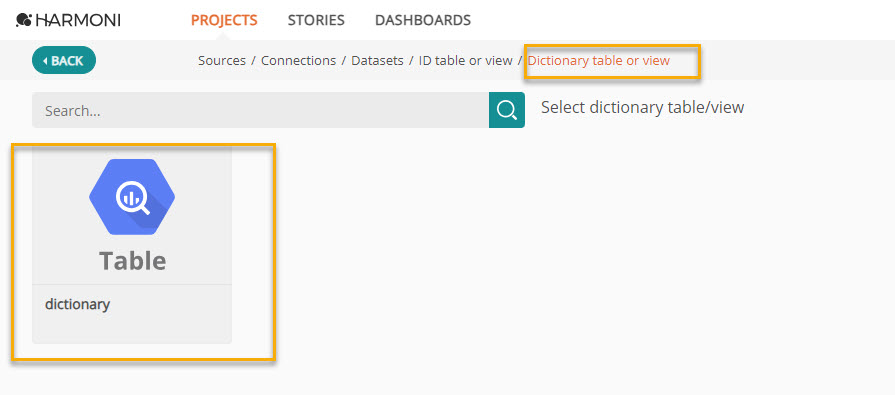
Task: Go to the DASHBOARDS tab
Action: coord(423,21)
